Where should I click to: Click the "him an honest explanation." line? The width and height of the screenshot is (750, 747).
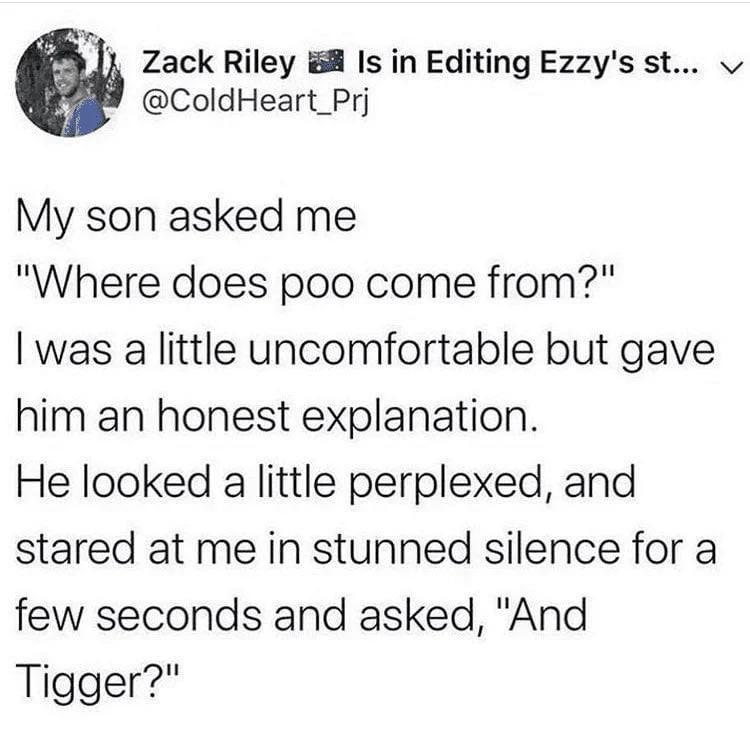coord(277,417)
